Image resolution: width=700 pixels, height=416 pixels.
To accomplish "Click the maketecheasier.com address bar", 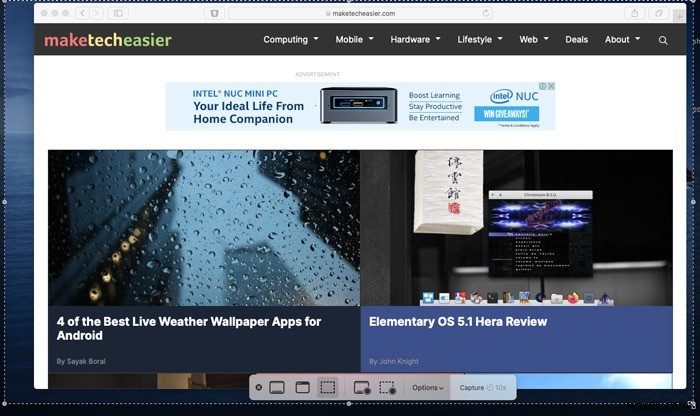I will click(360, 13).
